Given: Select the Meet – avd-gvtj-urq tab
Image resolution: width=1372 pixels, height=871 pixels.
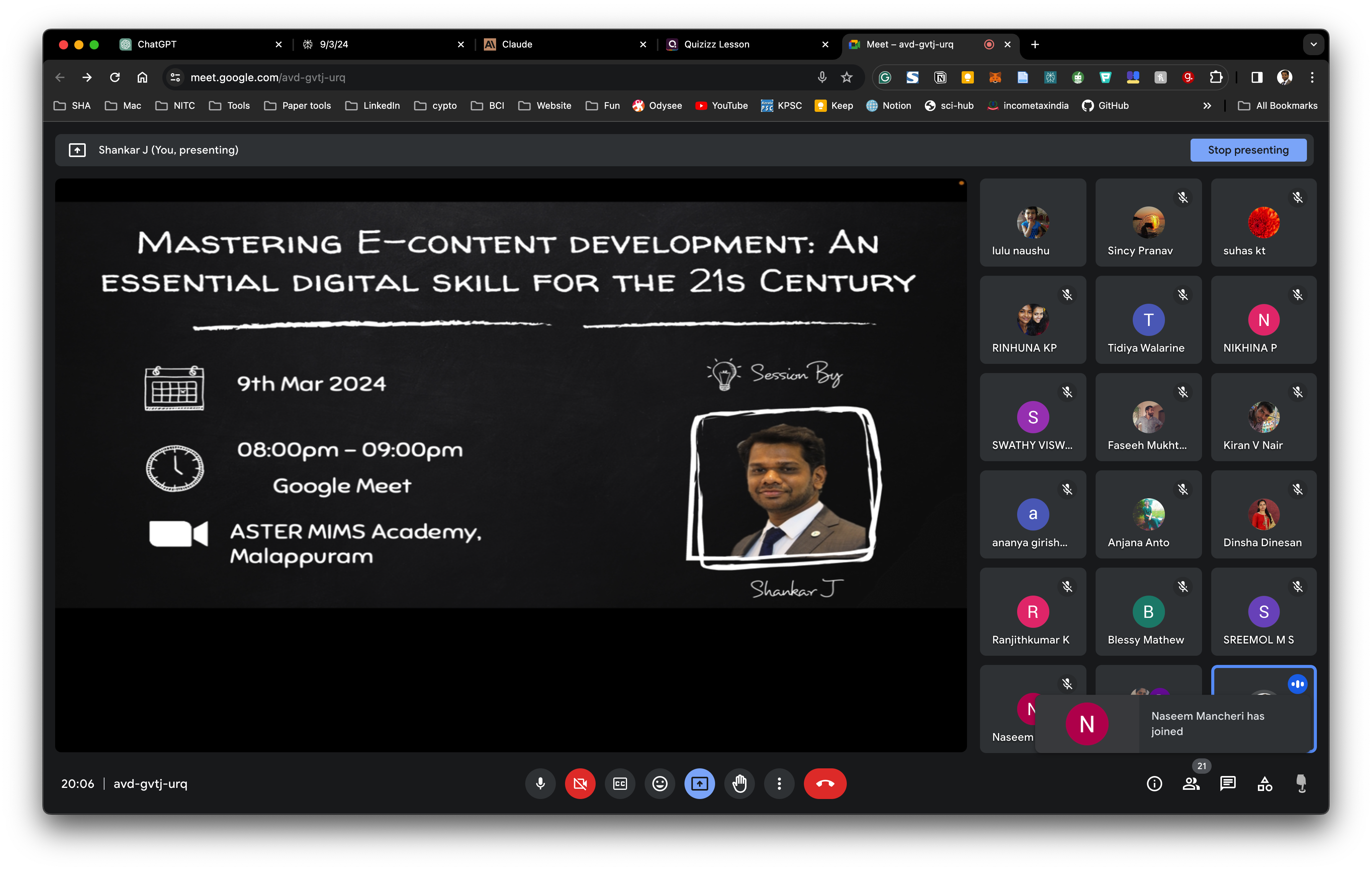Looking at the screenshot, I should pyautogui.click(x=930, y=44).
